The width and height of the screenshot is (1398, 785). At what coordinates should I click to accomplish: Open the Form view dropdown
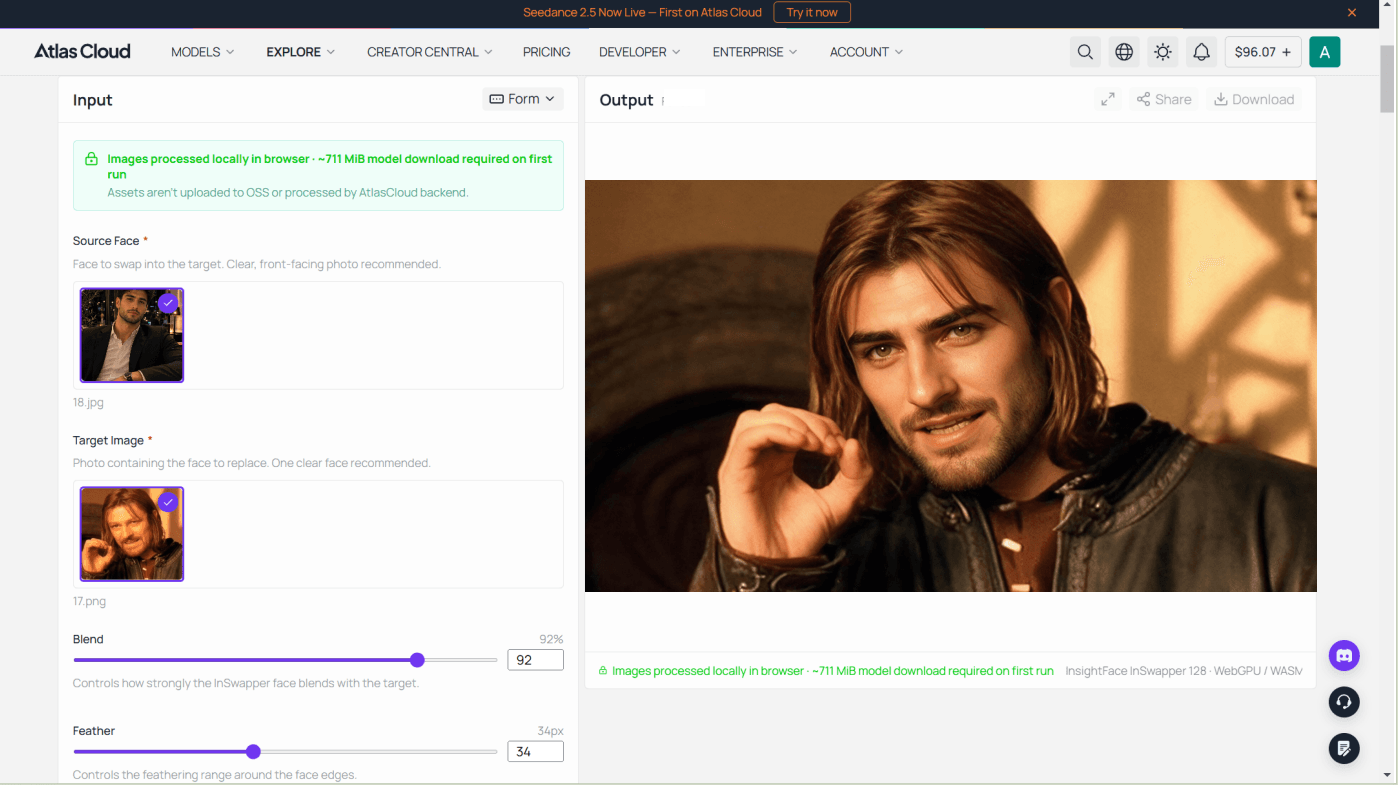click(x=523, y=99)
